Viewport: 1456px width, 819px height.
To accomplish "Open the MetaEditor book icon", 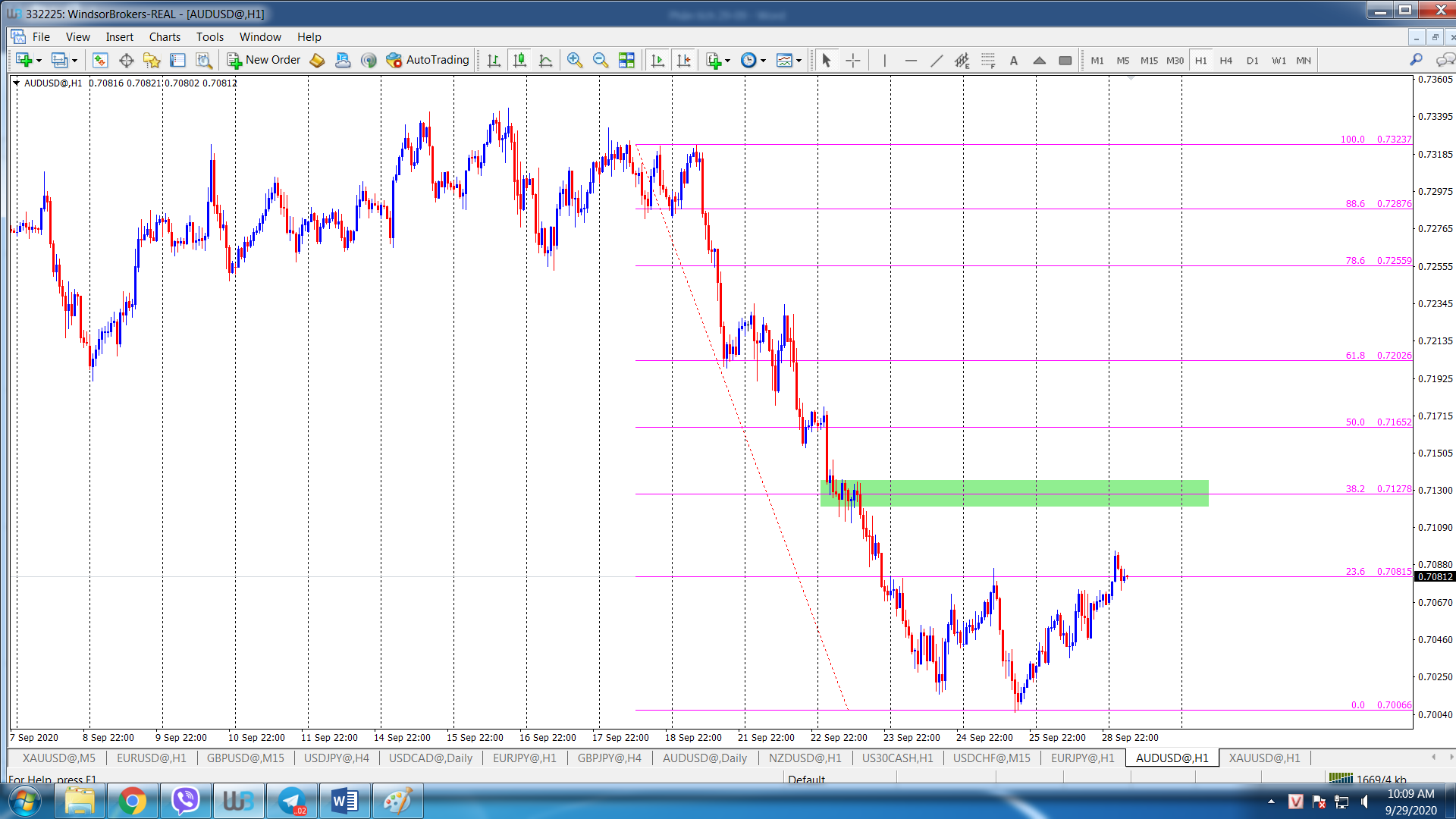I will click(317, 60).
